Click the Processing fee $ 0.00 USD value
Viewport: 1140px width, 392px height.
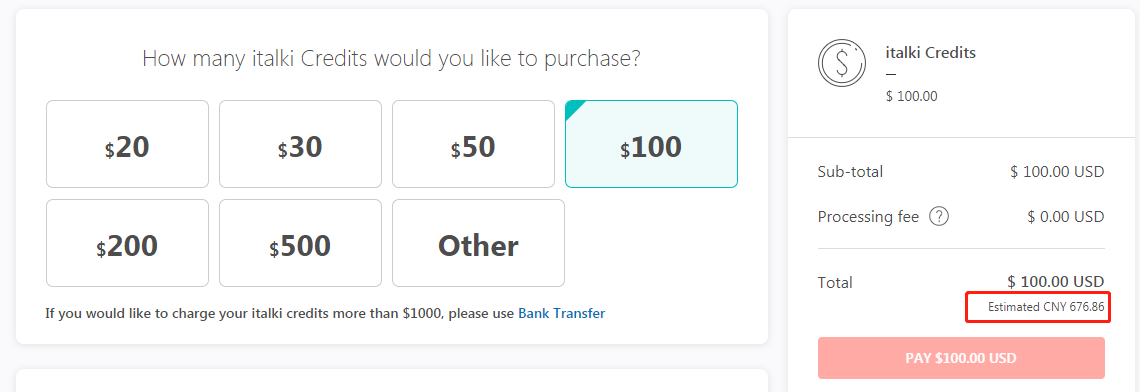(x=1066, y=217)
